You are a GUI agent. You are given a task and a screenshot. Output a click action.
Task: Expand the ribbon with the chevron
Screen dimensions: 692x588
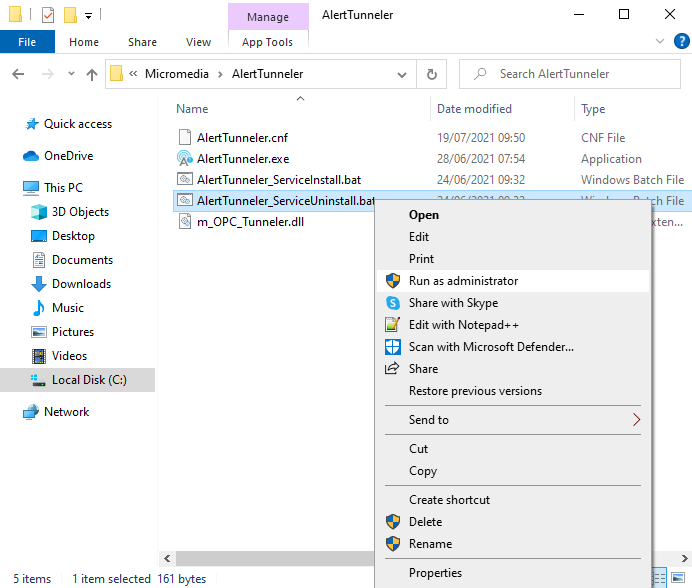point(658,42)
